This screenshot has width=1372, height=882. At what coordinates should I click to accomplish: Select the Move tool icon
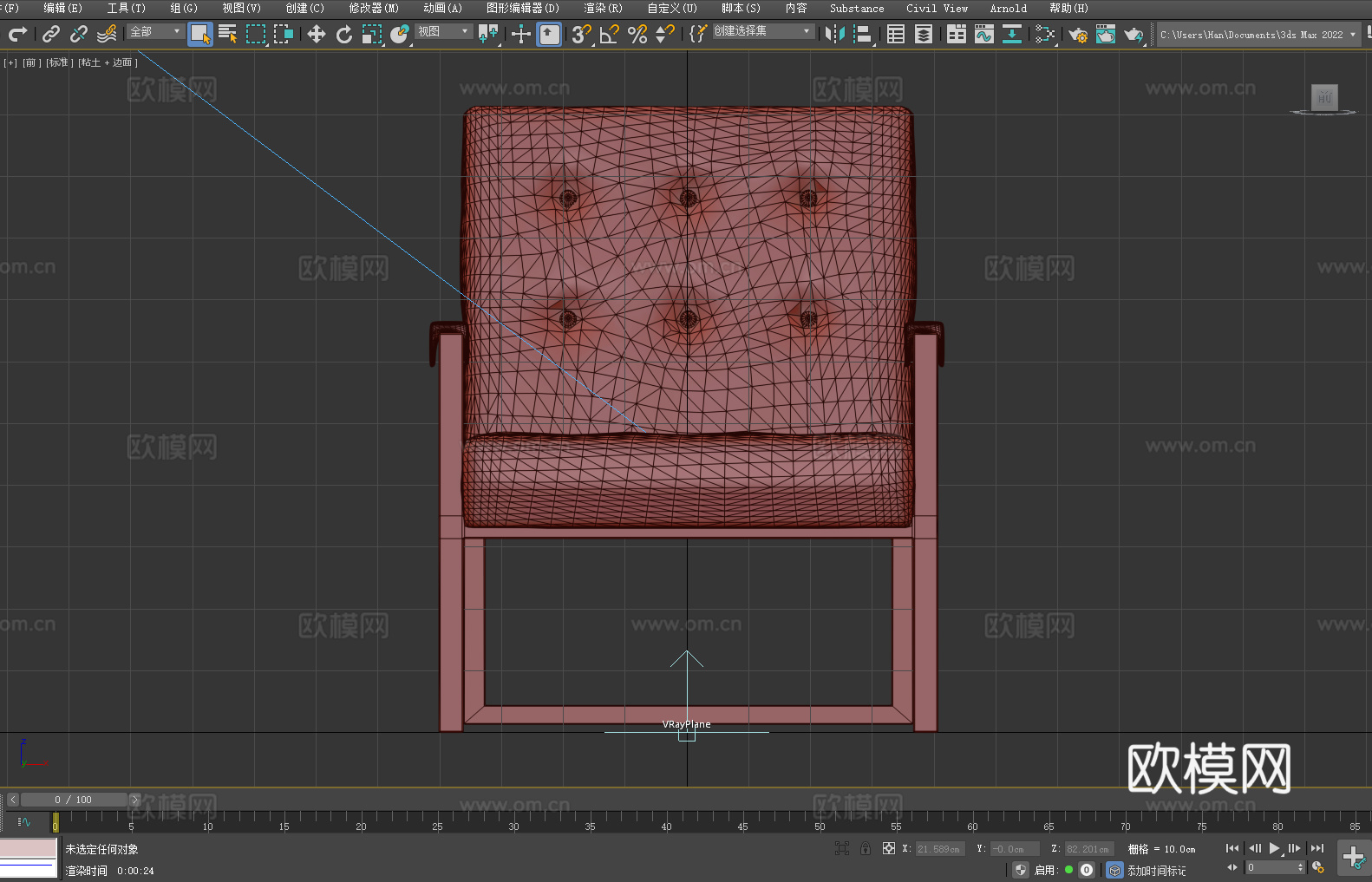(317, 34)
